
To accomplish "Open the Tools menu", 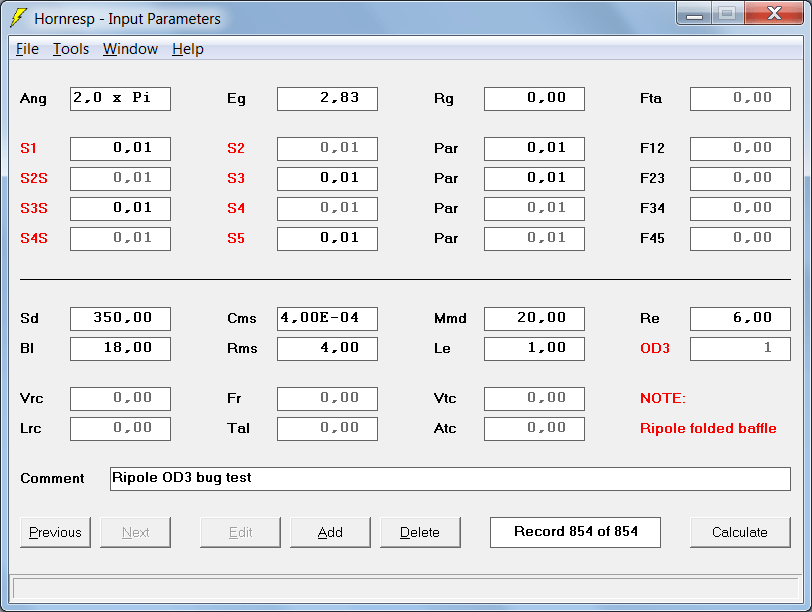I will click(x=71, y=49).
